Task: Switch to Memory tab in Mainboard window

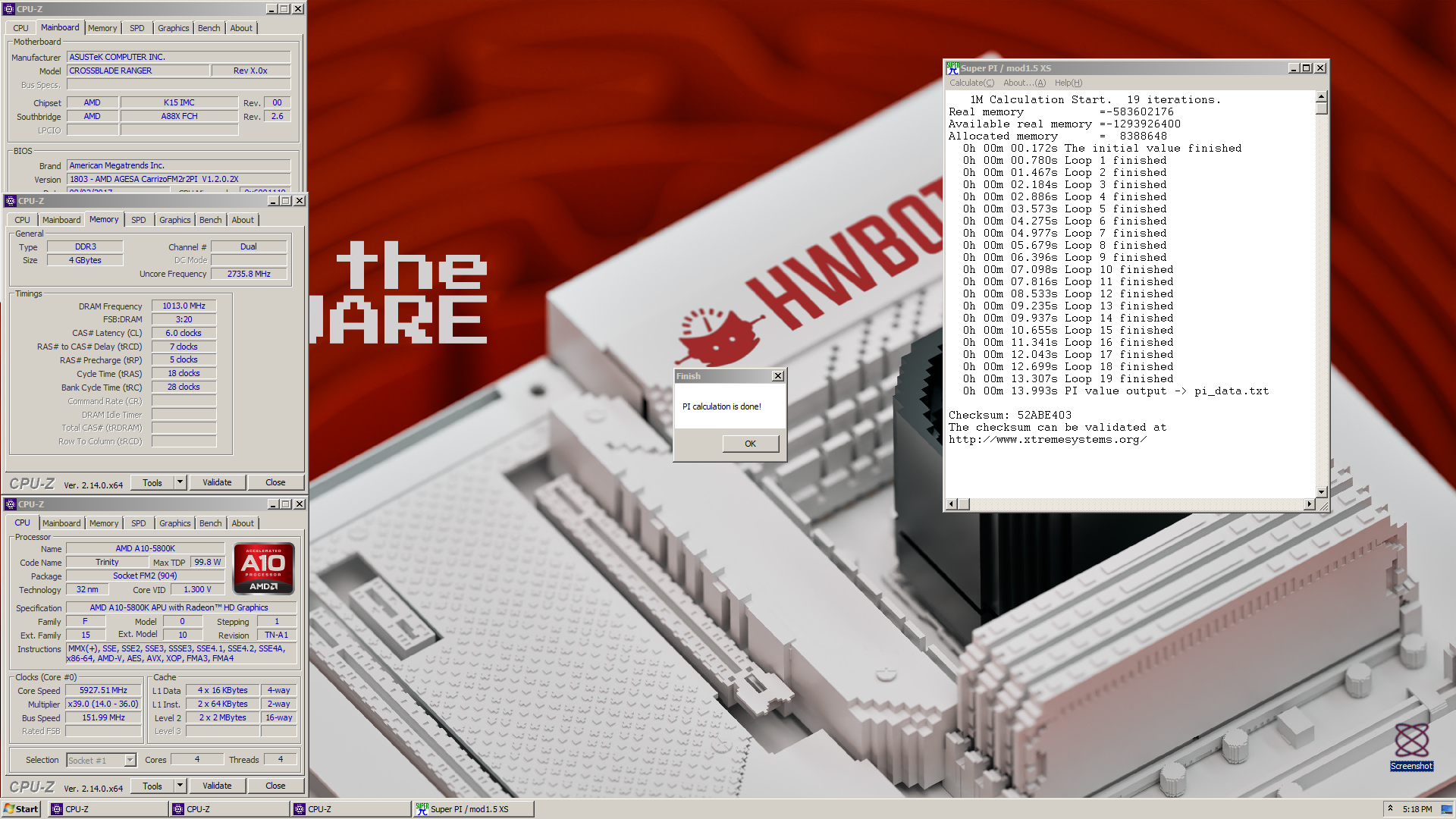Action: pyautogui.click(x=102, y=28)
